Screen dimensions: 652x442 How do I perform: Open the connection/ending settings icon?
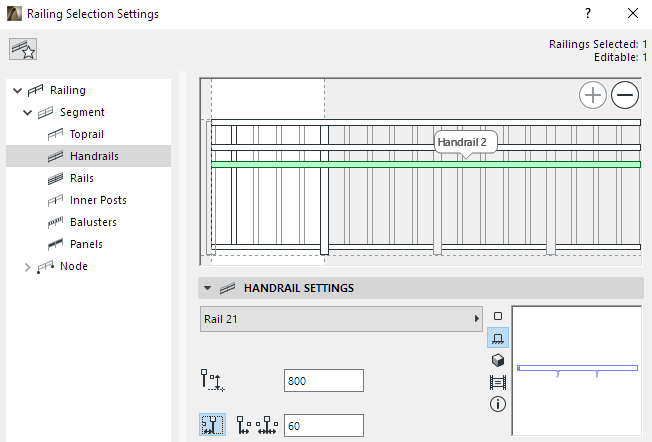pos(498,382)
